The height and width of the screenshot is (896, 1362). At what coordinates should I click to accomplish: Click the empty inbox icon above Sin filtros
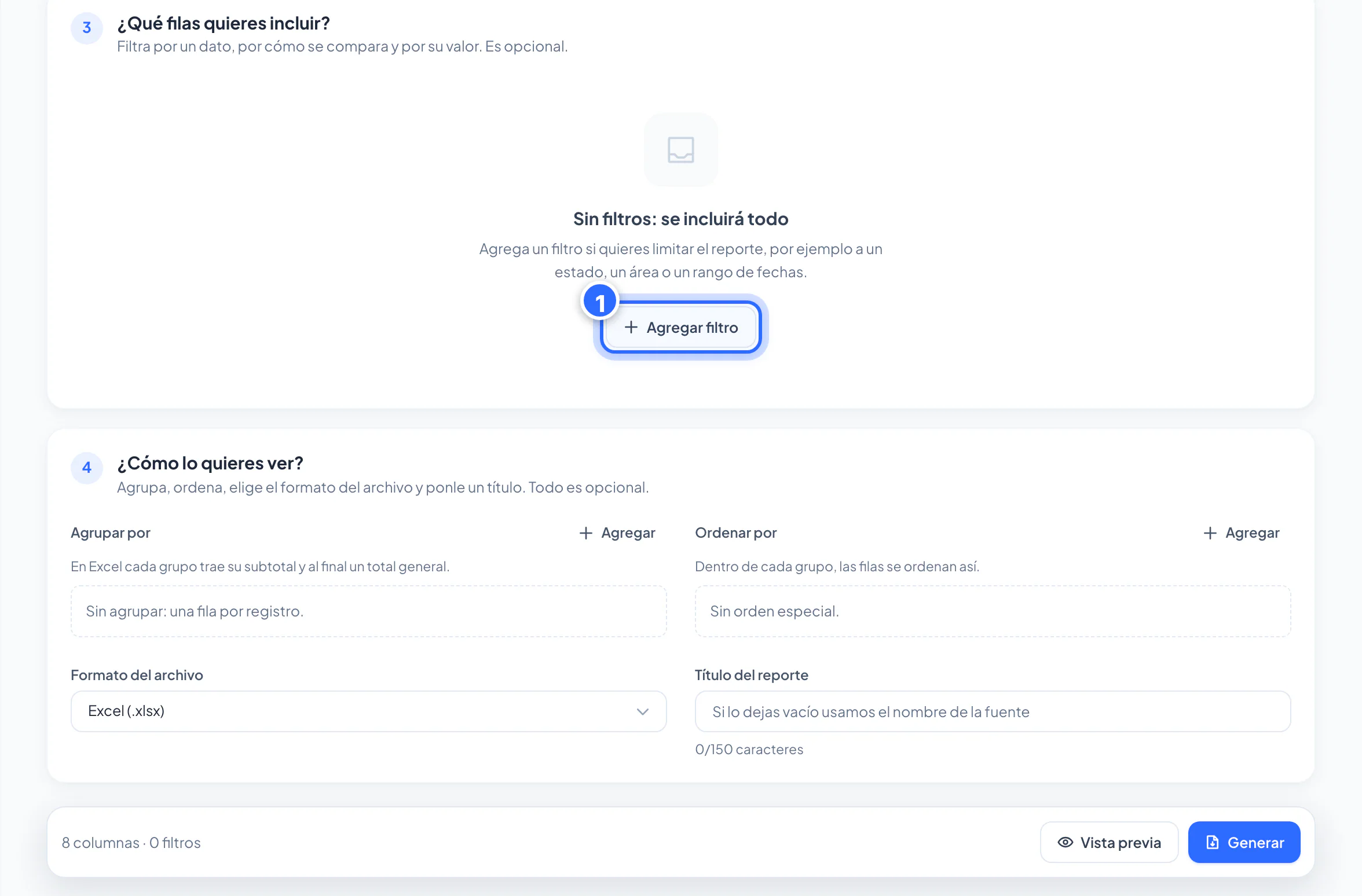tap(680, 150)
